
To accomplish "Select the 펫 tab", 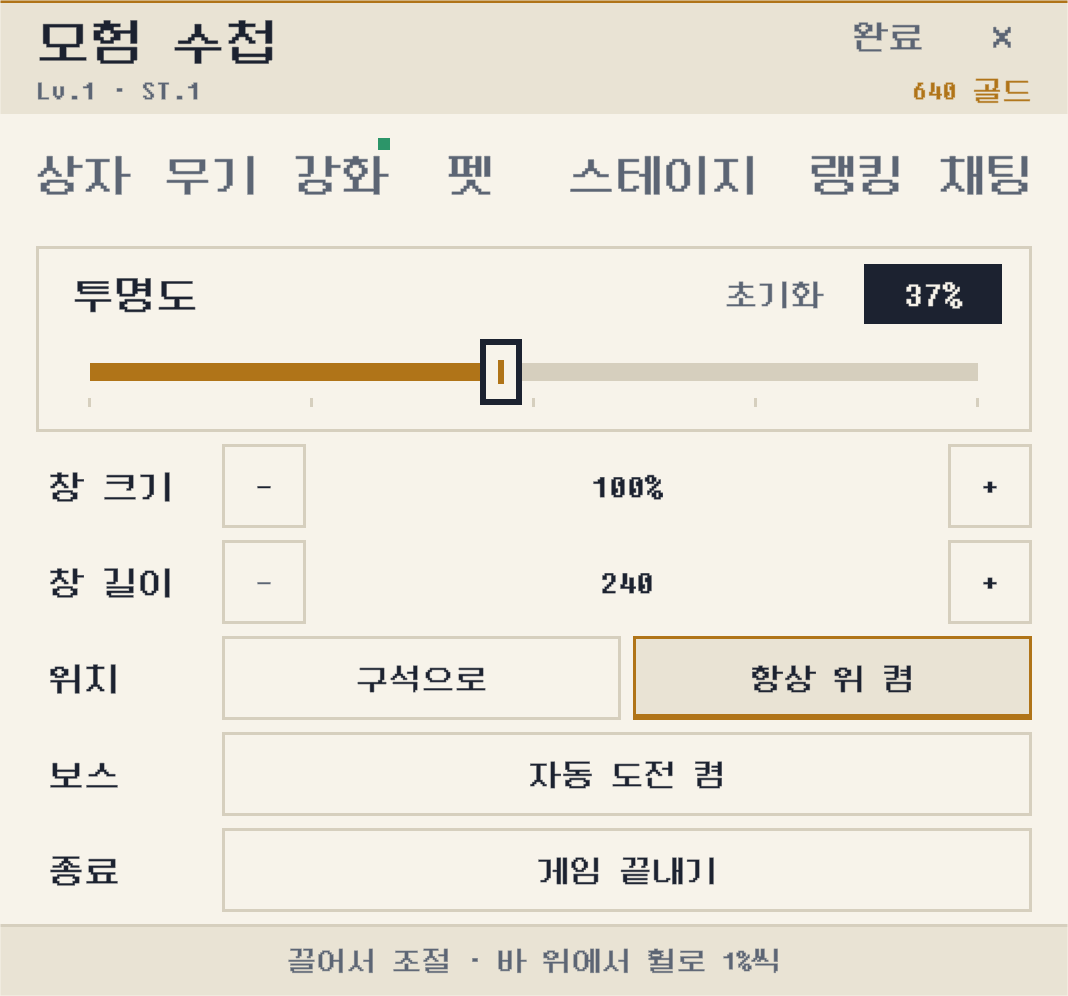I will click(x=469, y=175).
